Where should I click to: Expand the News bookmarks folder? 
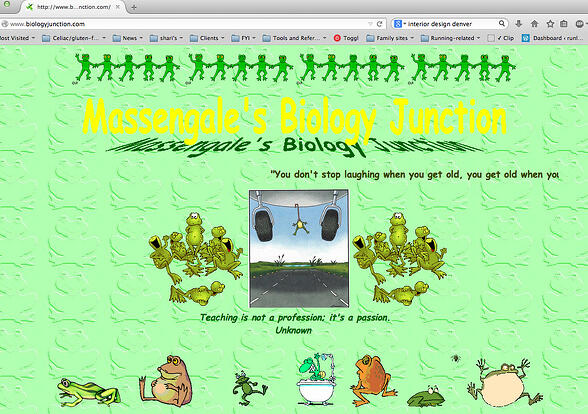click(x=128, y=38)
